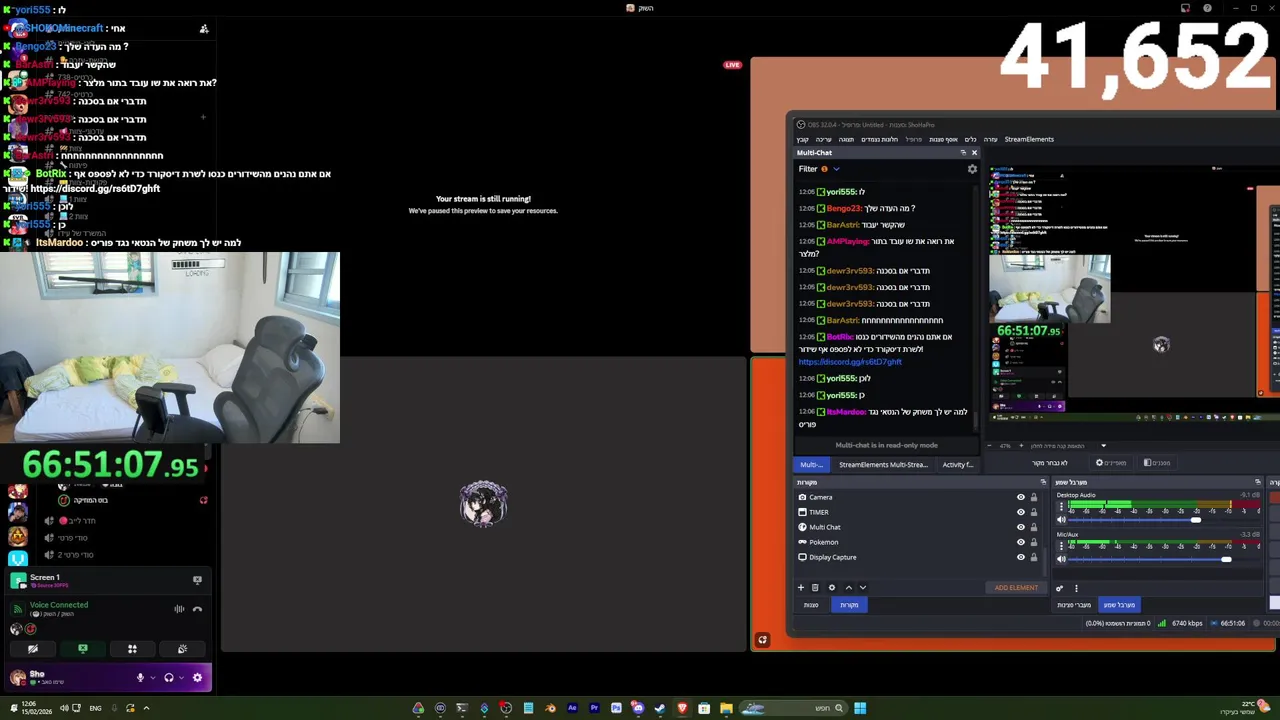The image size is (1280, 720).
Task: Hide the Display Capture source
Action: 1021,557
